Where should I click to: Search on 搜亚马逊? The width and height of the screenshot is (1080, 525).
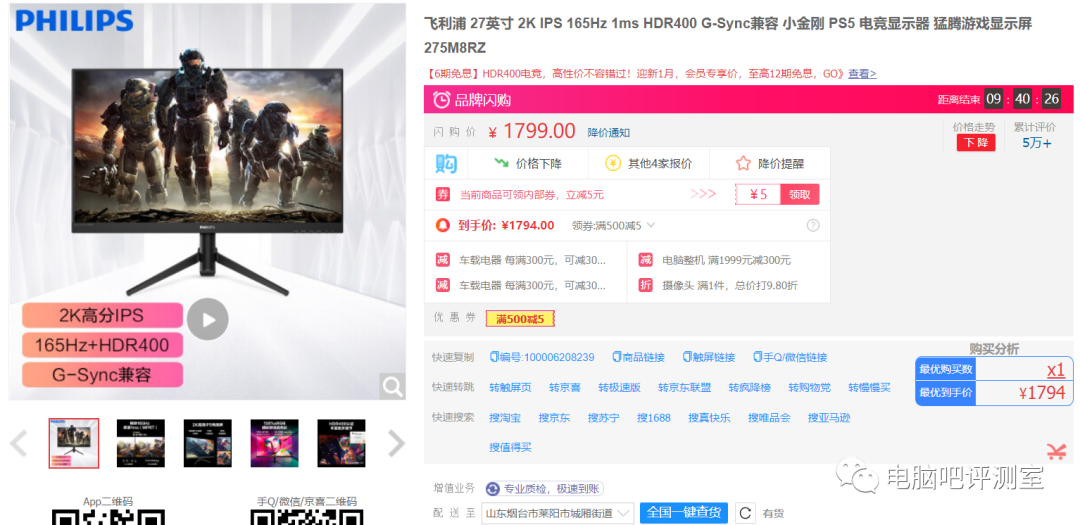point(829,418)
